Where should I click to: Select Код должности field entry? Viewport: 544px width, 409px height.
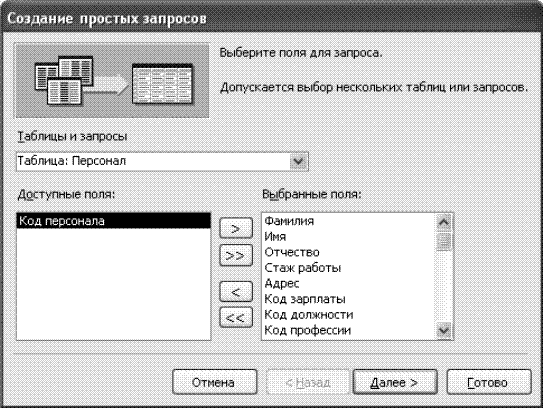click(309, 315)
